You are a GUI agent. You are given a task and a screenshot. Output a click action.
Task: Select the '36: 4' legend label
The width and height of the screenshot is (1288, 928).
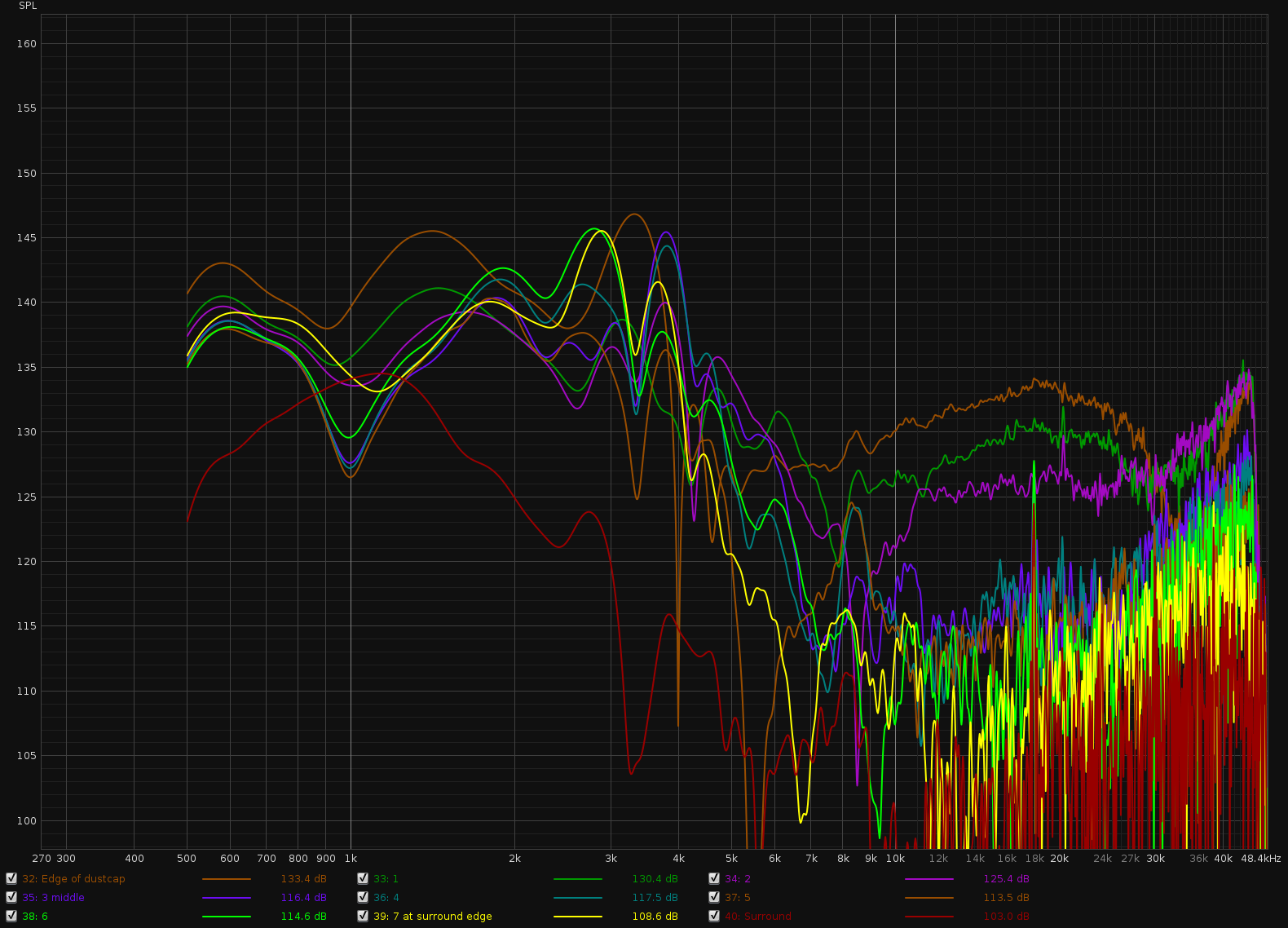click(x=386, y=898)
